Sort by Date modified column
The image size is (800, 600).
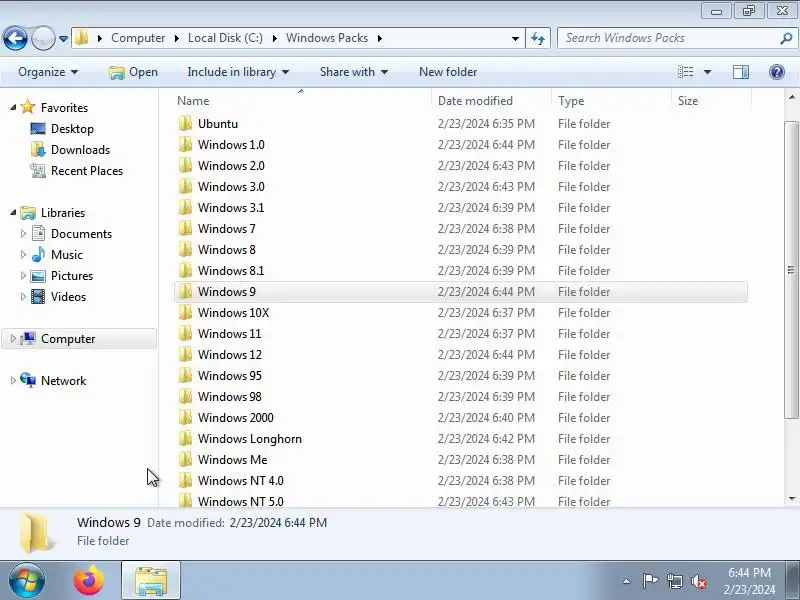click(491, 101)
